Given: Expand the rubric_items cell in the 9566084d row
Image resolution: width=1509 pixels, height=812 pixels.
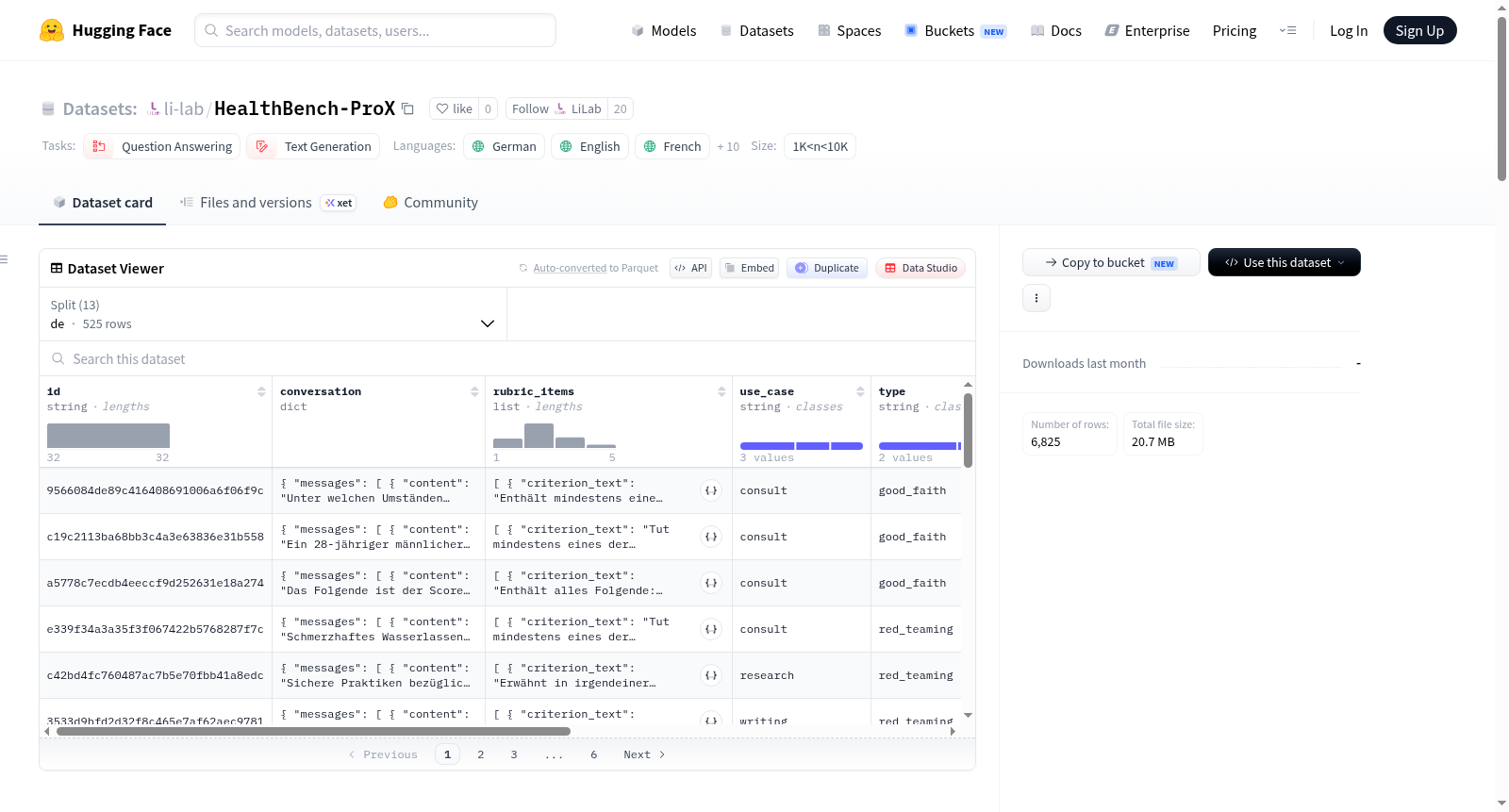Looking at the screenshot, I should 711,490.
